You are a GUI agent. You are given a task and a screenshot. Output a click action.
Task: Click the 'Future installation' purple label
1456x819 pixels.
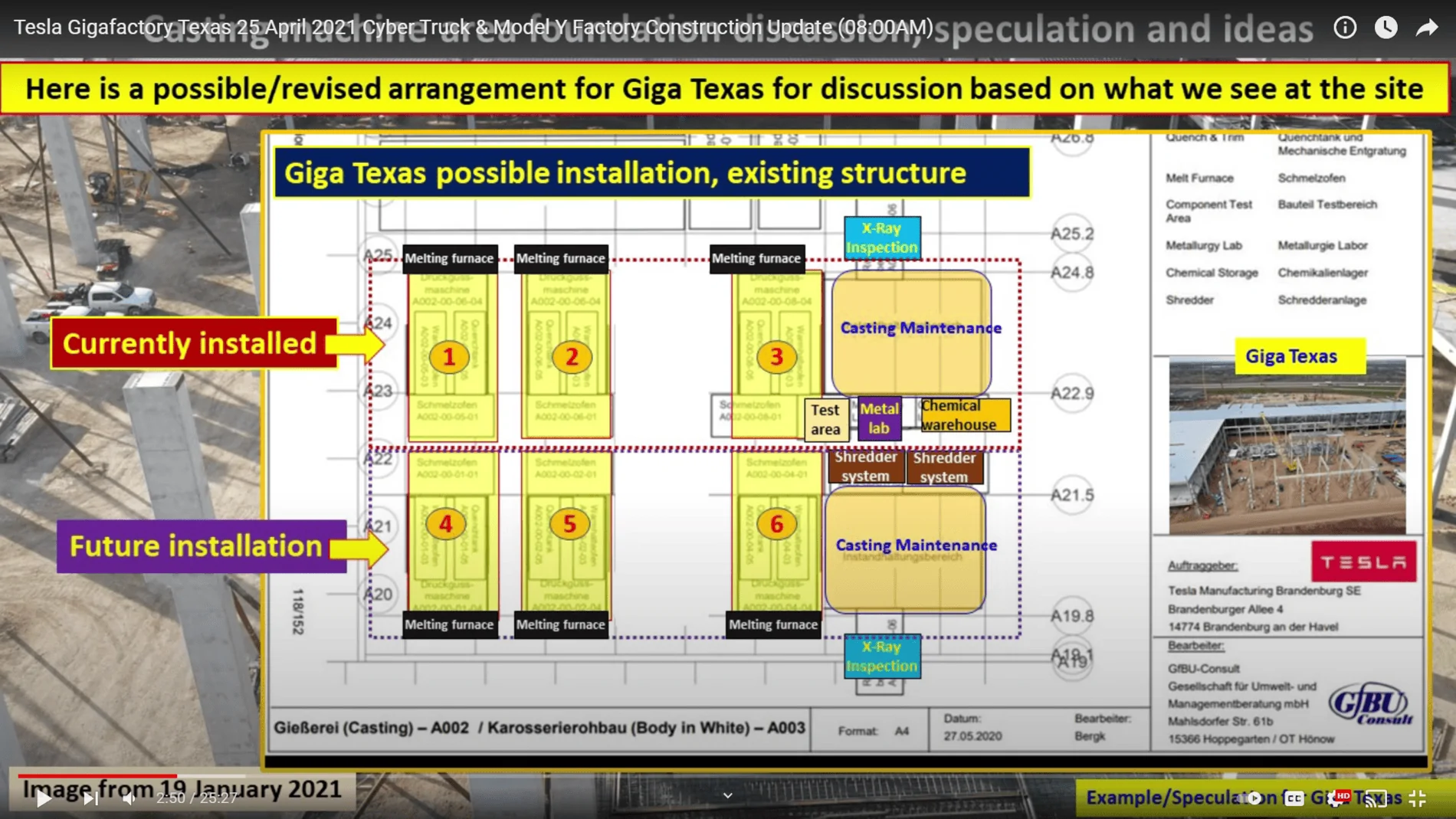pyautogui.click(x=201, y=546)
